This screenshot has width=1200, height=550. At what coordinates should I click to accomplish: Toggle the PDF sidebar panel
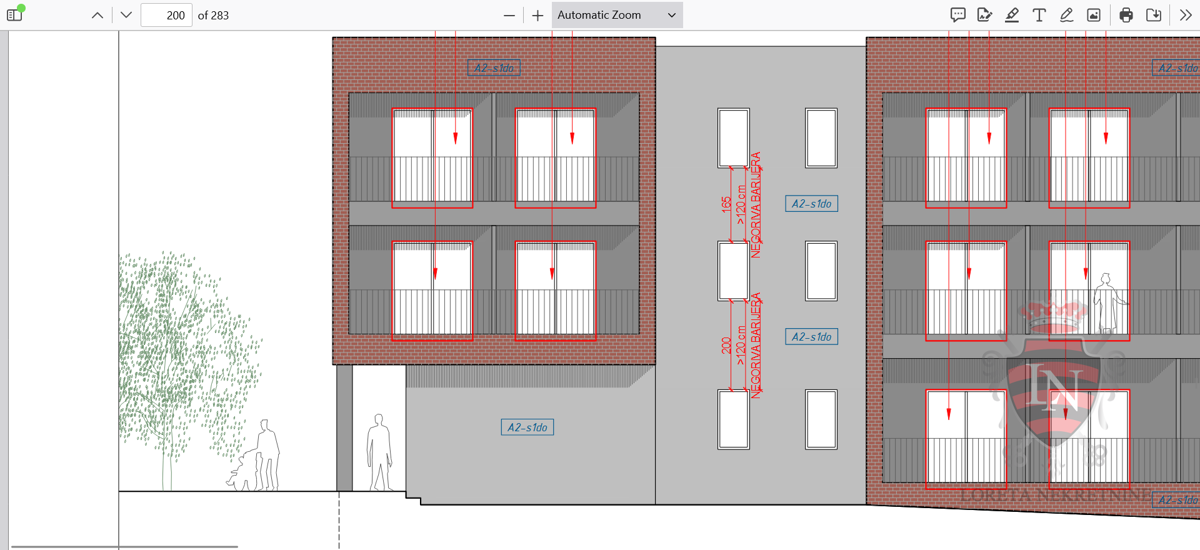pyautogui.click(x=15, y=15)
